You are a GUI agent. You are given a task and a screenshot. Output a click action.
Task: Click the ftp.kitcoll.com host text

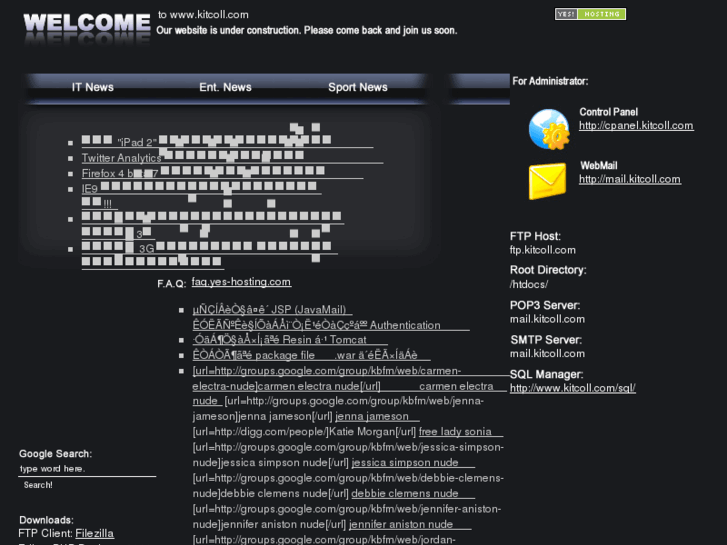tap(542, 250)
